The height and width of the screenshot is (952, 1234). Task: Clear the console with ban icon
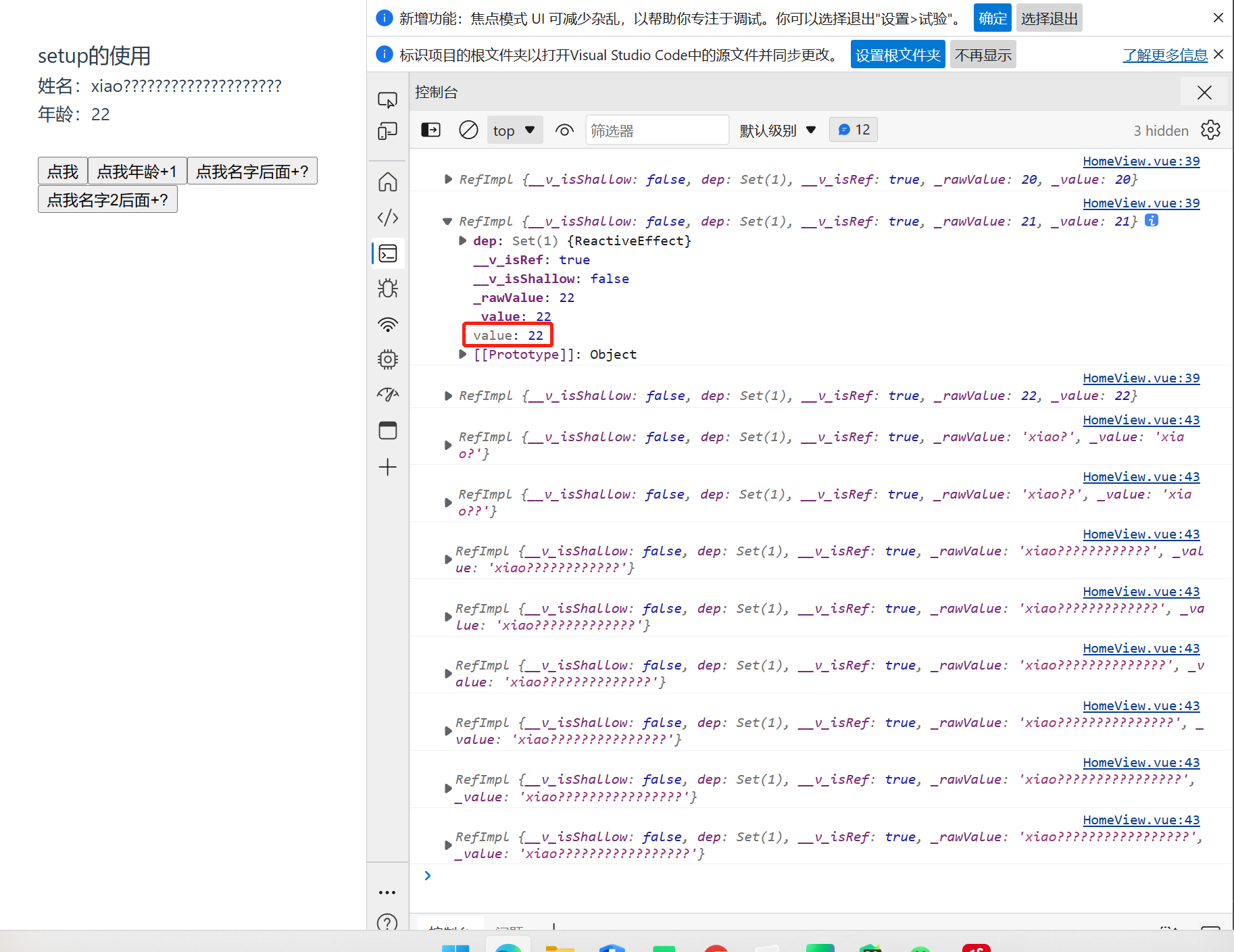(x=468, y=130)
